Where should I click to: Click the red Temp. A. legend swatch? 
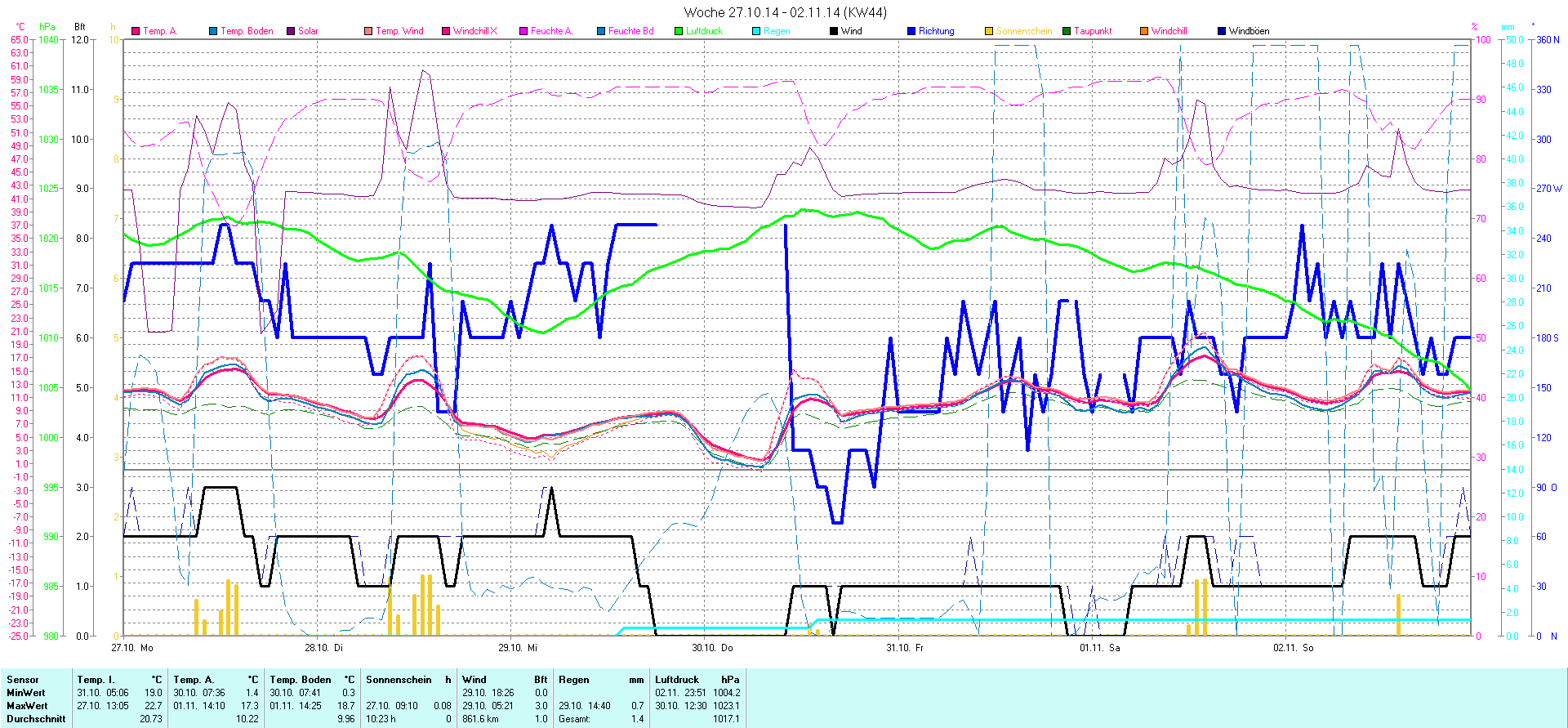point(136,31)
